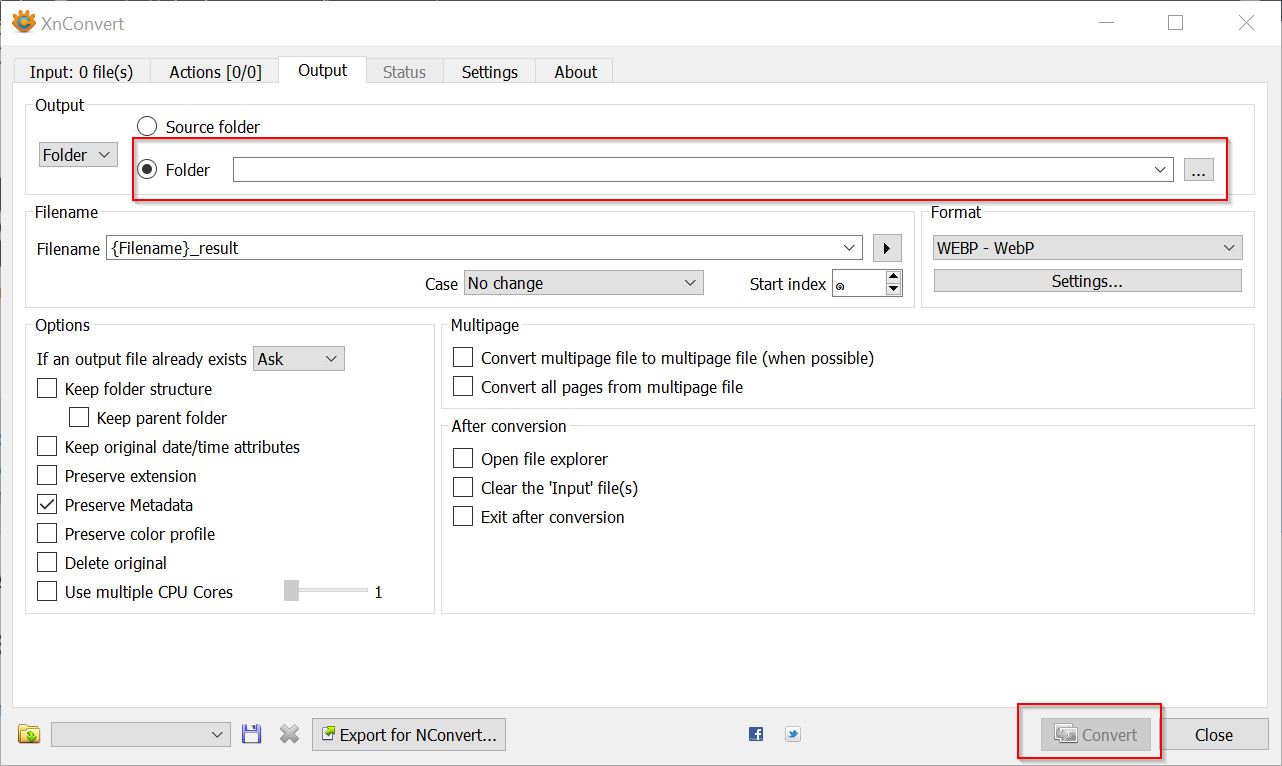Check Clear the 'Input' file(s)
Image resolution: width=1282 pixels, height=766 pixels.
click(463, 488)
